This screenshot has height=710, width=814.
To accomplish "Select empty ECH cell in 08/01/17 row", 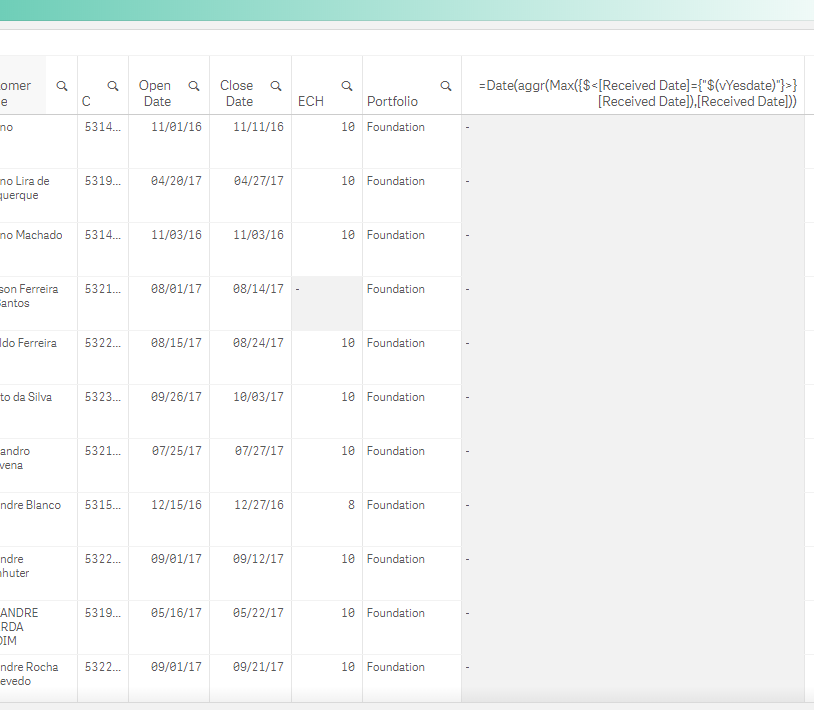I will [327, 304].
